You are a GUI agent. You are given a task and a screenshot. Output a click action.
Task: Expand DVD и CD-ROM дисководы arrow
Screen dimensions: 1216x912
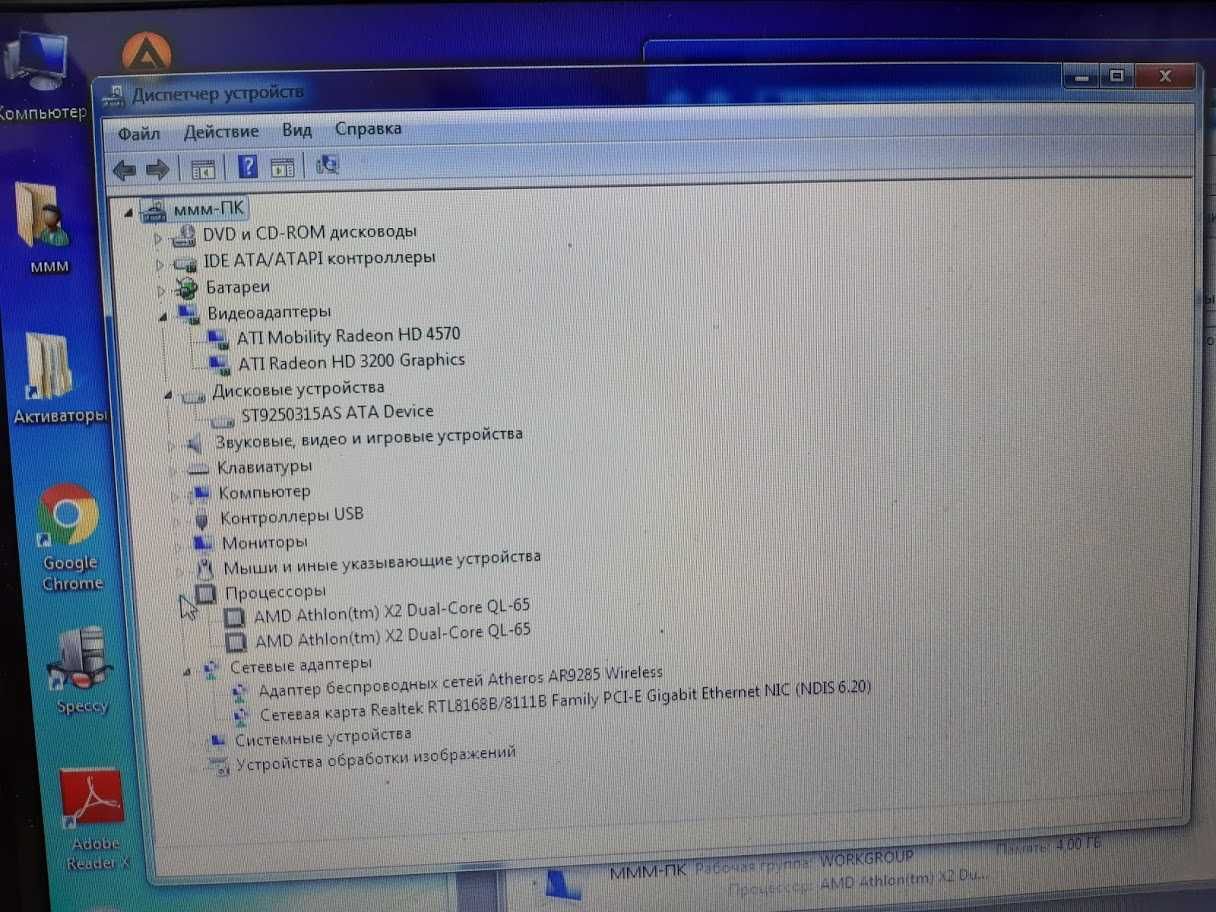pos(158,238)
